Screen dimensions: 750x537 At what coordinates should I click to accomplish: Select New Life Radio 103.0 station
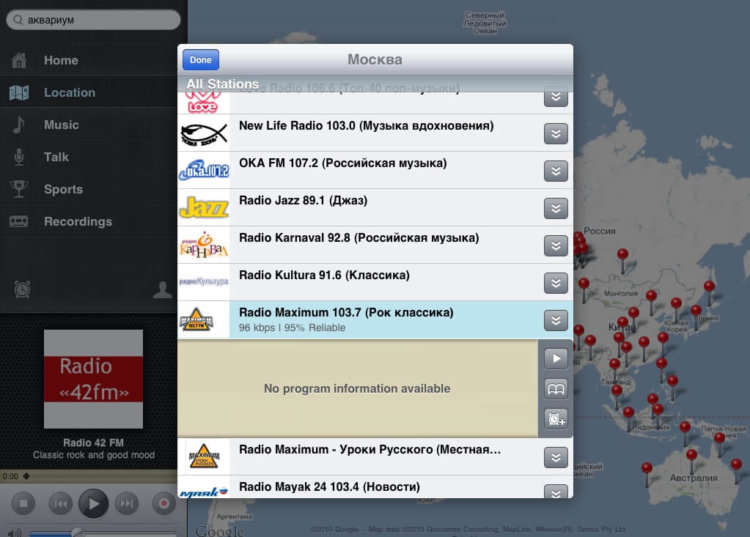click(375, 133)
